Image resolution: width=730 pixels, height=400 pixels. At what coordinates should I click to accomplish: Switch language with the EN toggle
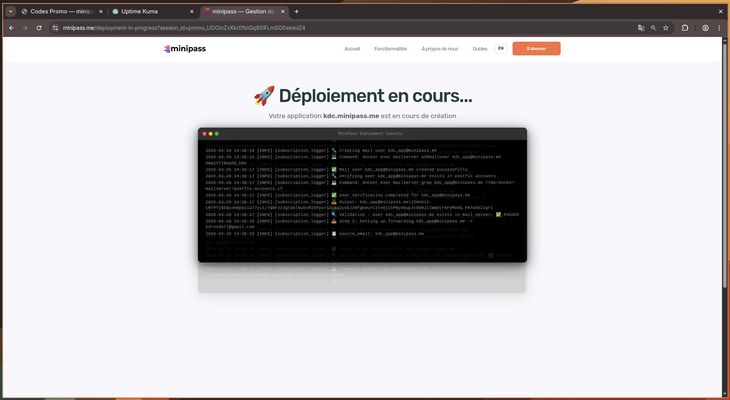point(500,48)
